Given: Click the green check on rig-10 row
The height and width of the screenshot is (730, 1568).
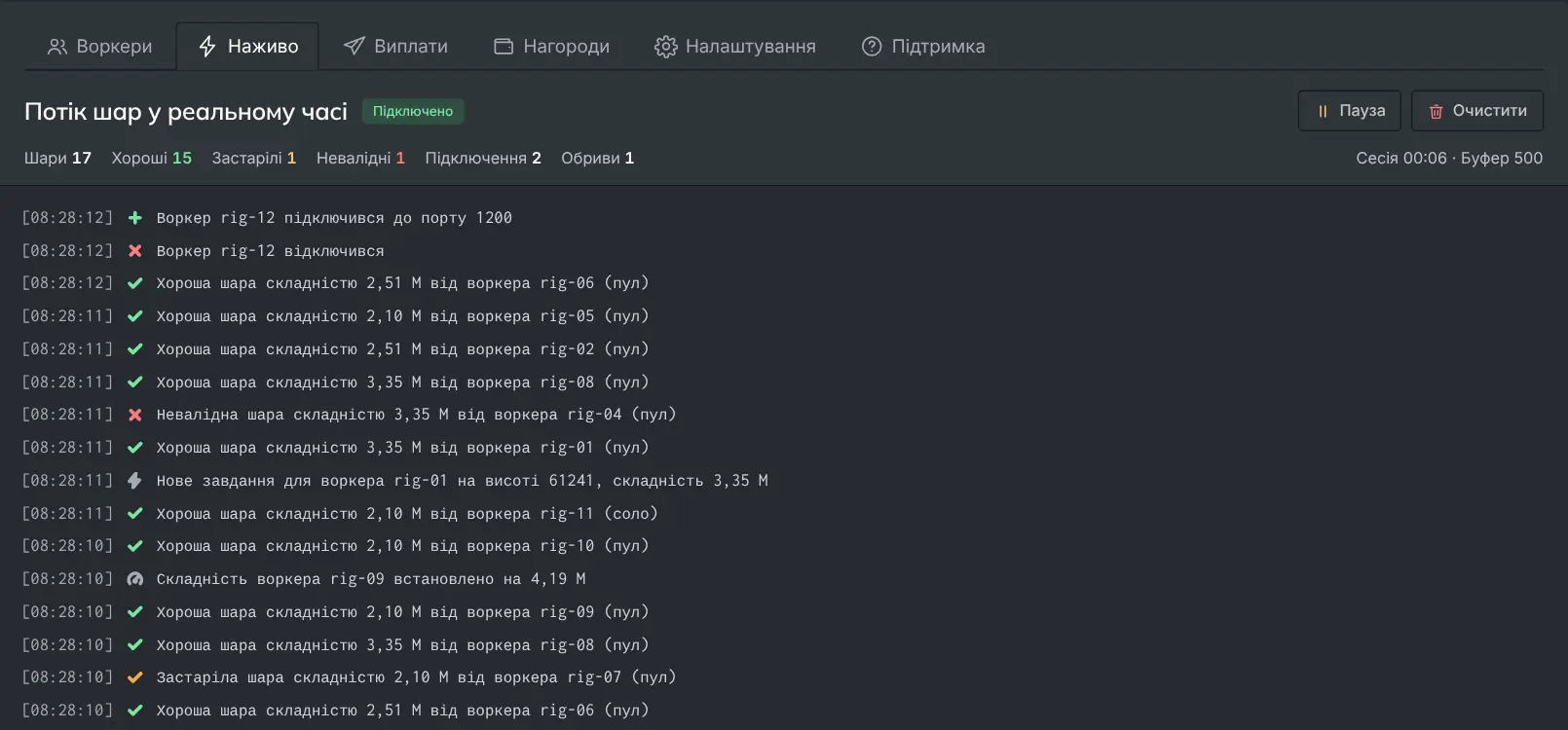Looking at the screenshot, I should (135, 546).
